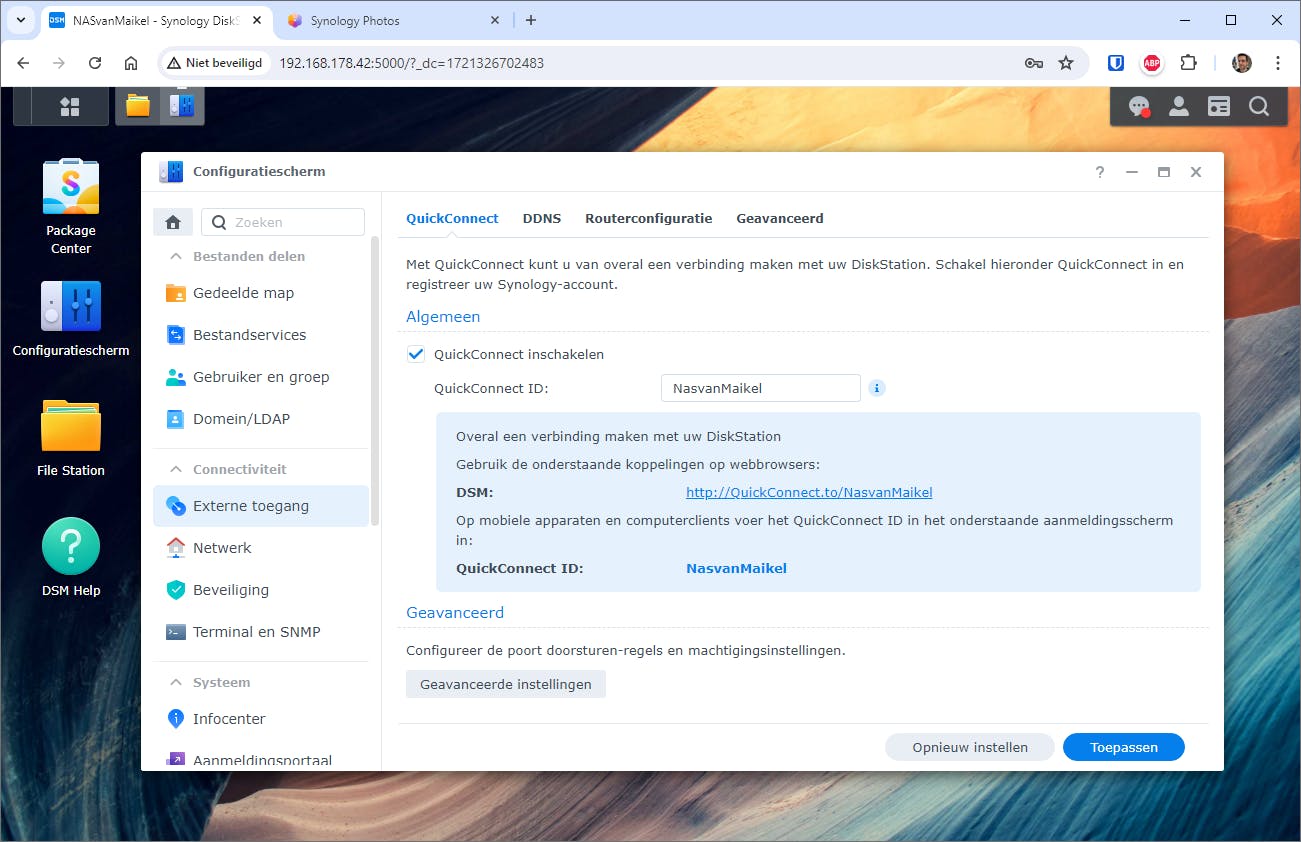
Task: Open the DSM widgets panel icon
Action: [1219, 106]
